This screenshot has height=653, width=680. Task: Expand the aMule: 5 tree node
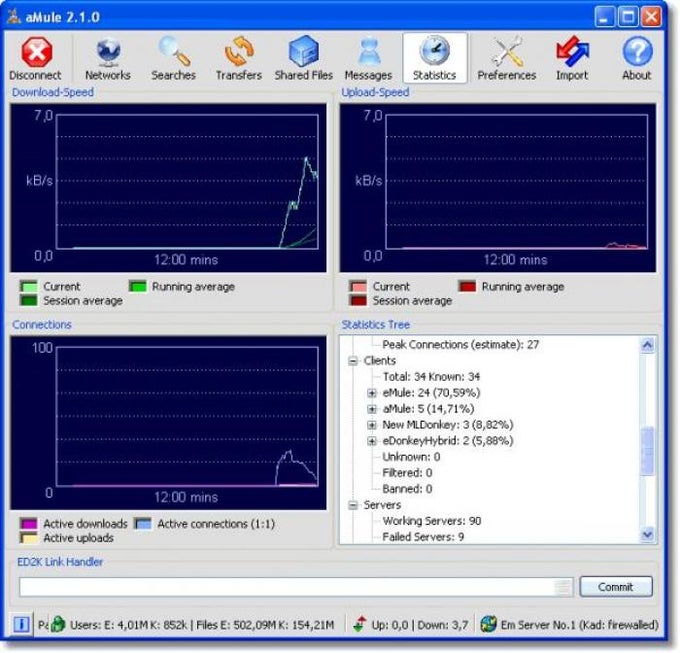click(372, 409)
